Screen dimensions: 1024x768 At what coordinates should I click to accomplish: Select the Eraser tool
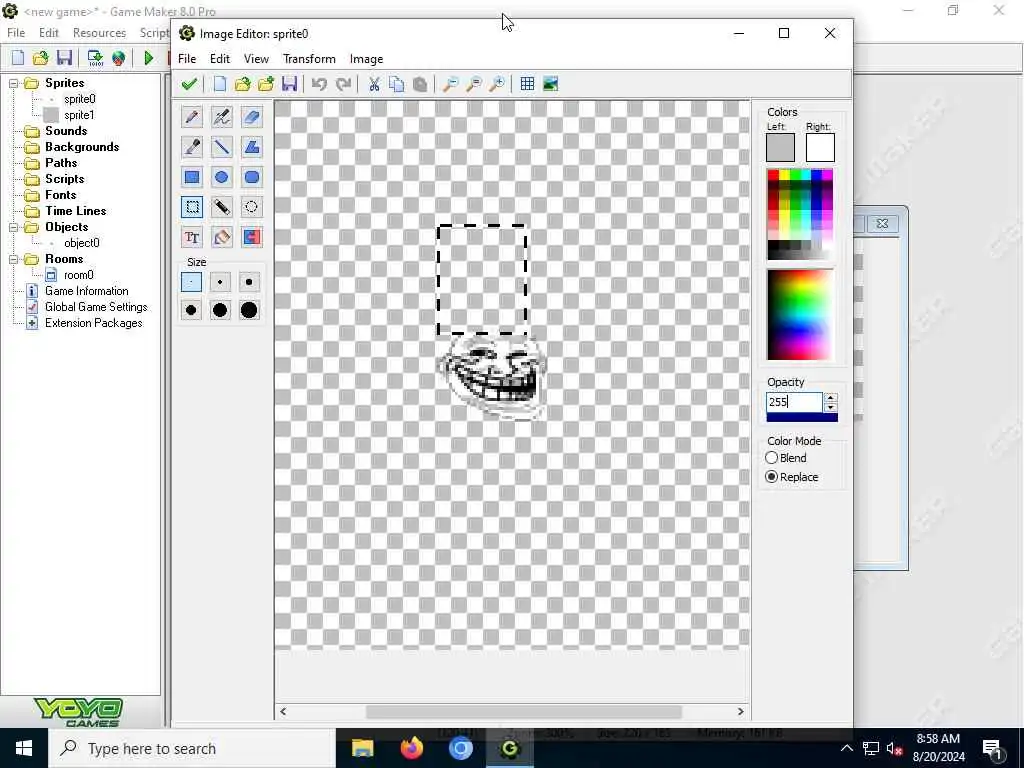(251, 117)
